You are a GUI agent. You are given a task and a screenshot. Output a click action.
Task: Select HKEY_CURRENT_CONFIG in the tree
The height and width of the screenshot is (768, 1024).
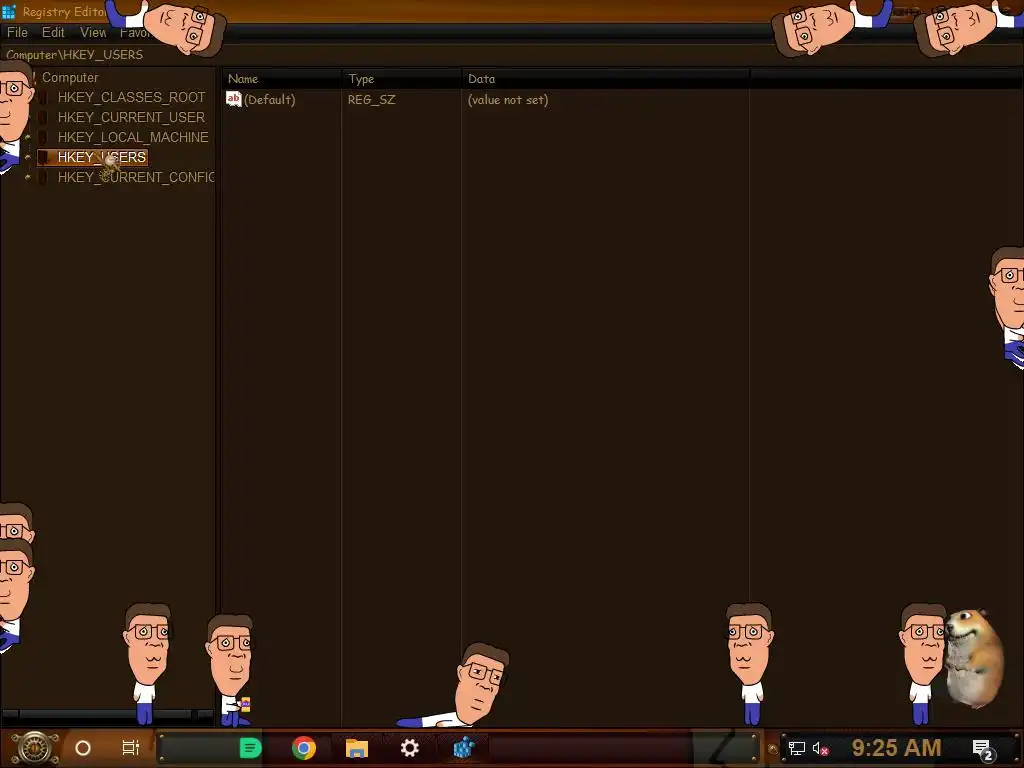[136, 178]
